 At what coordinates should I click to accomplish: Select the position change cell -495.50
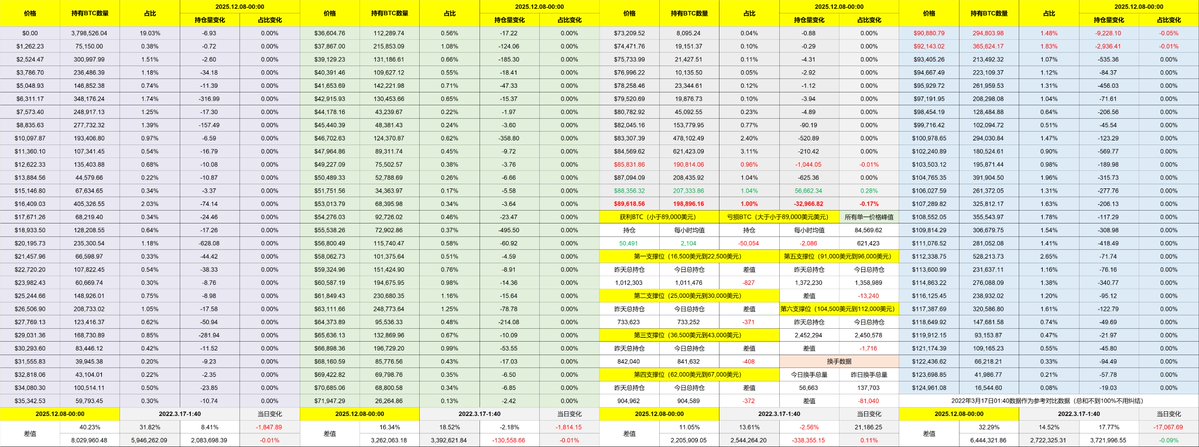click(510, 229)
